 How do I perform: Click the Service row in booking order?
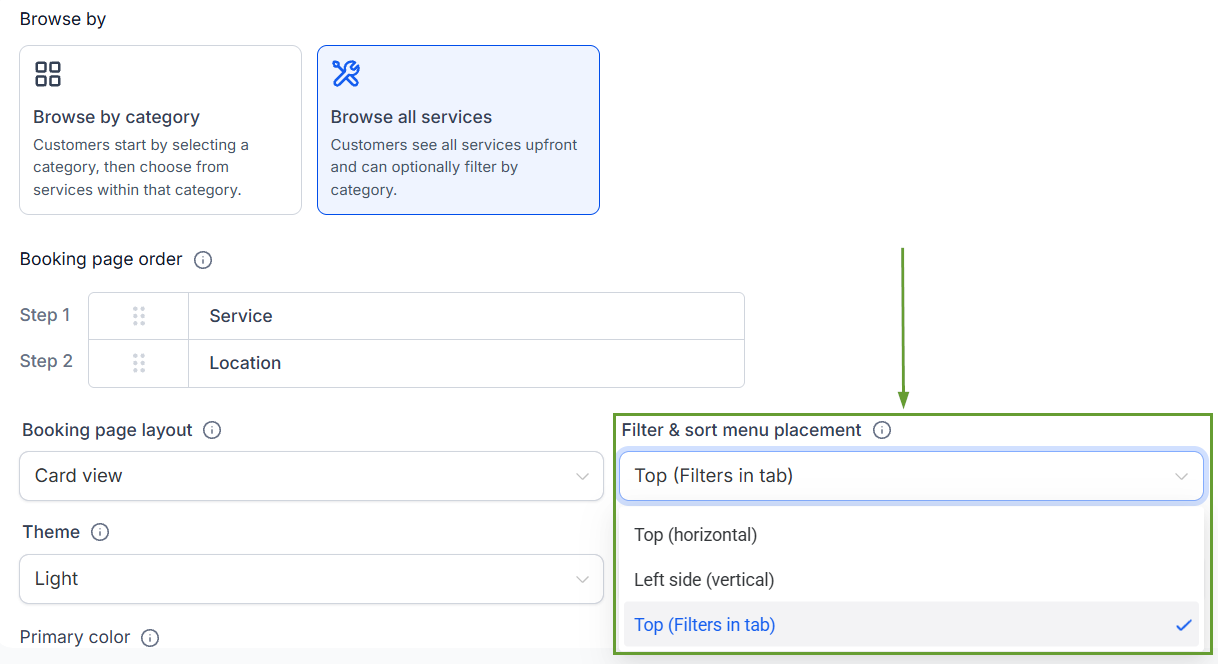(416, 316)
